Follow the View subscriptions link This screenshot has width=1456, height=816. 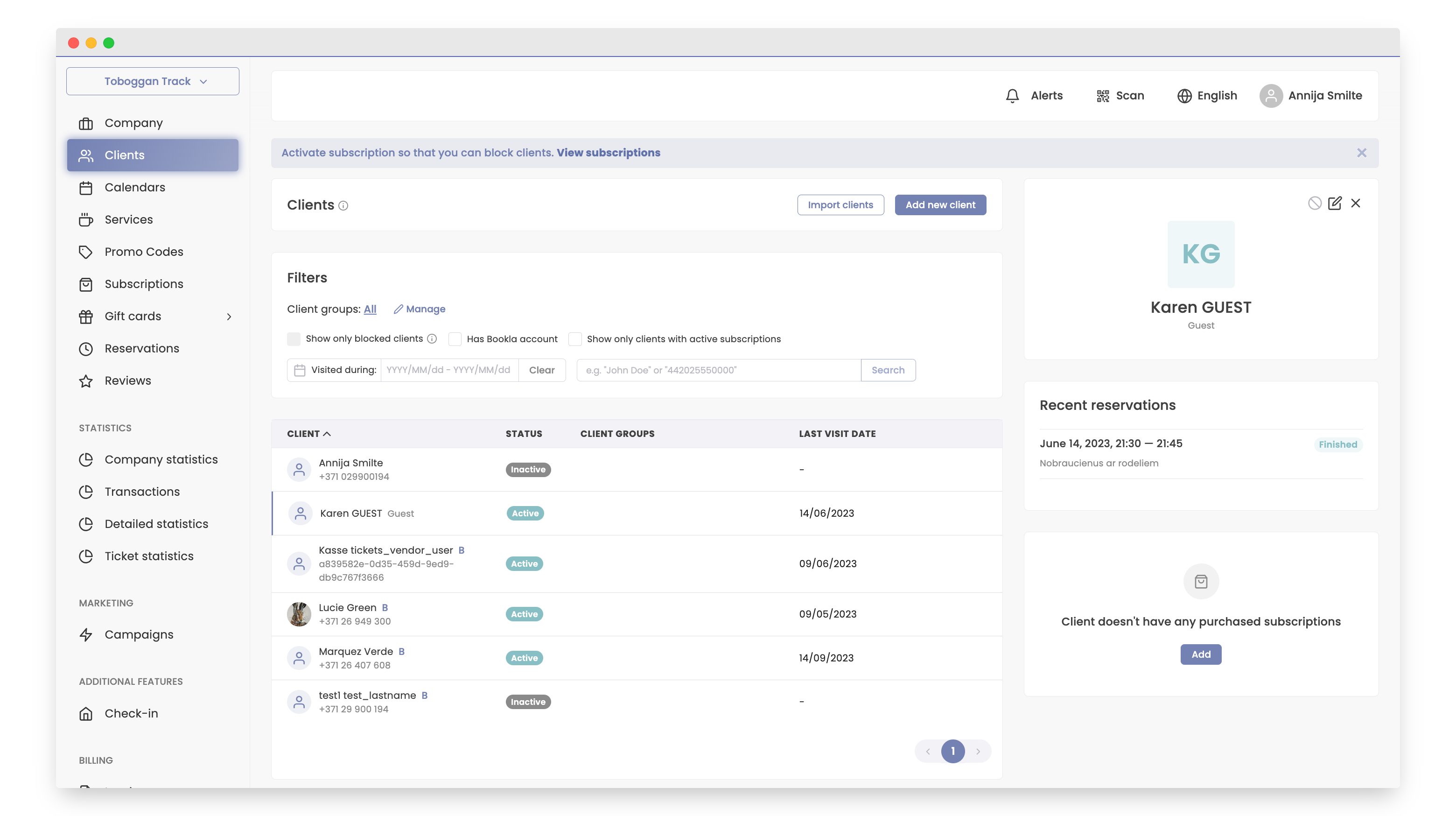click(x=608, y=153)
